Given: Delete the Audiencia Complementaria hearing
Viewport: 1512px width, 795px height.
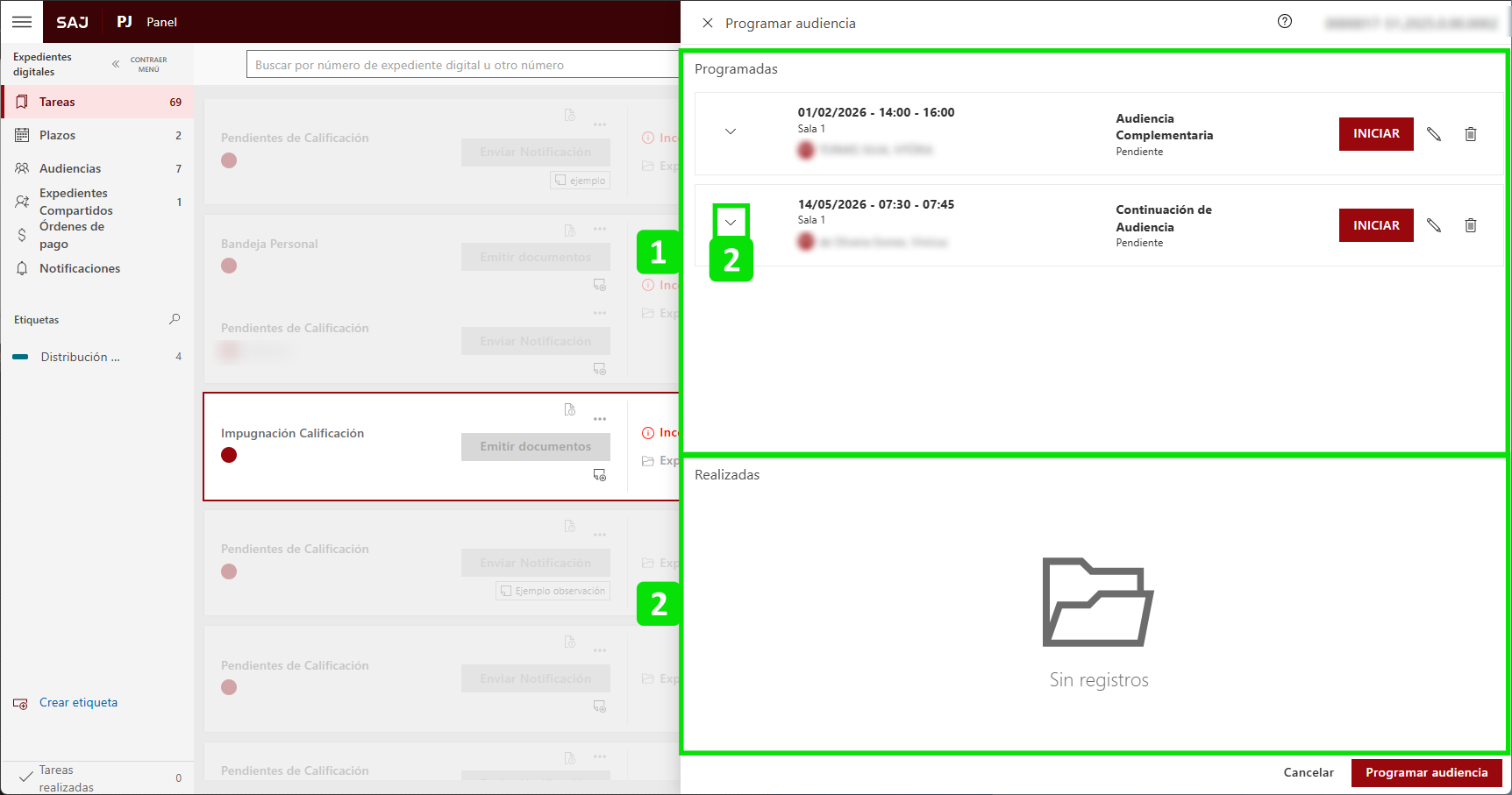Looking at the screenshot, I should click(1470, 134).
